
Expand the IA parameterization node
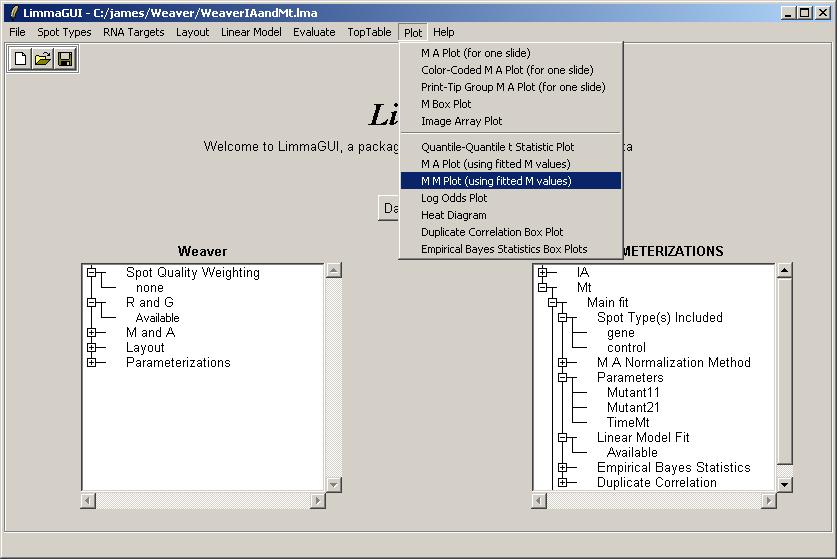pos(542,272)
